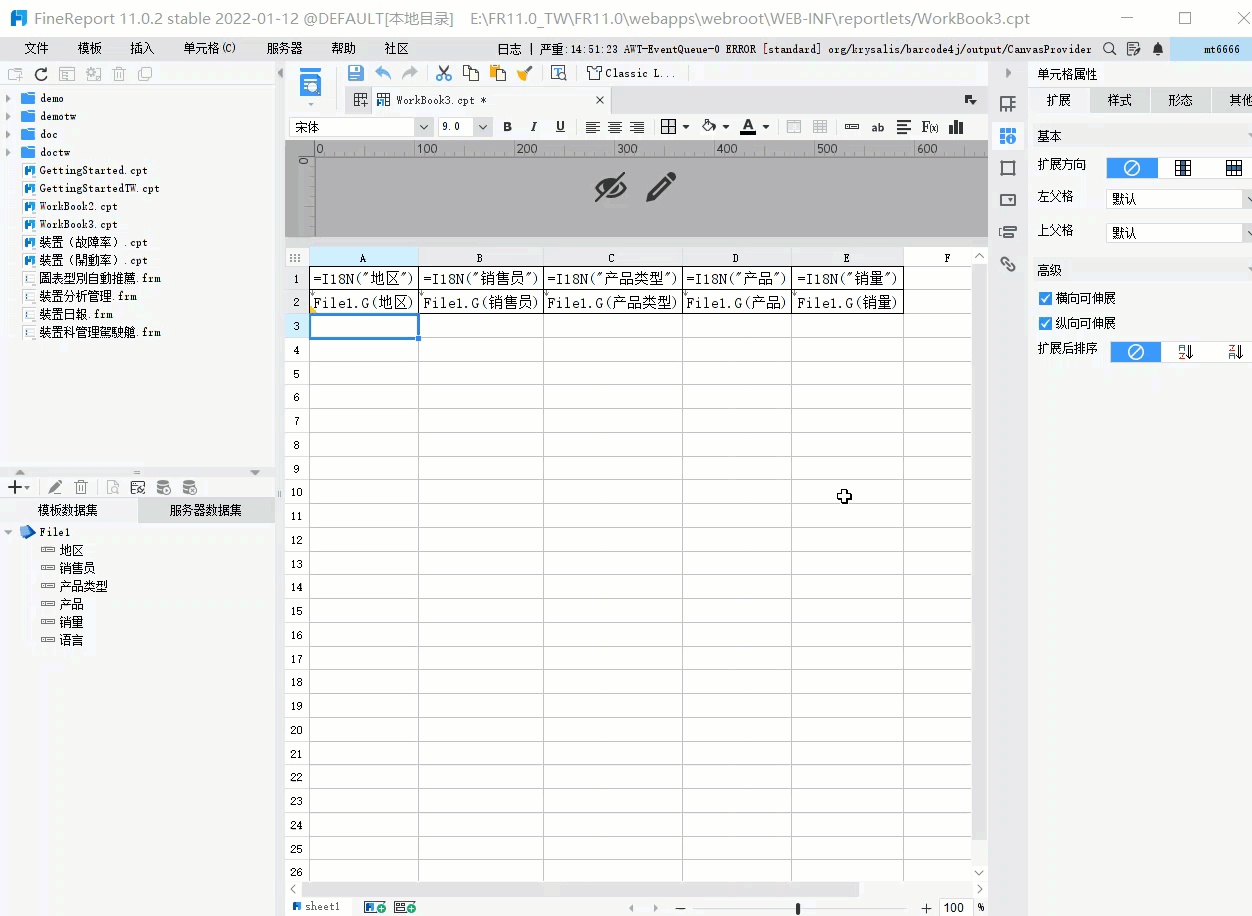Toggle the vertically extendable (纵向可伸展) checkbox

tap(1046, 323)
